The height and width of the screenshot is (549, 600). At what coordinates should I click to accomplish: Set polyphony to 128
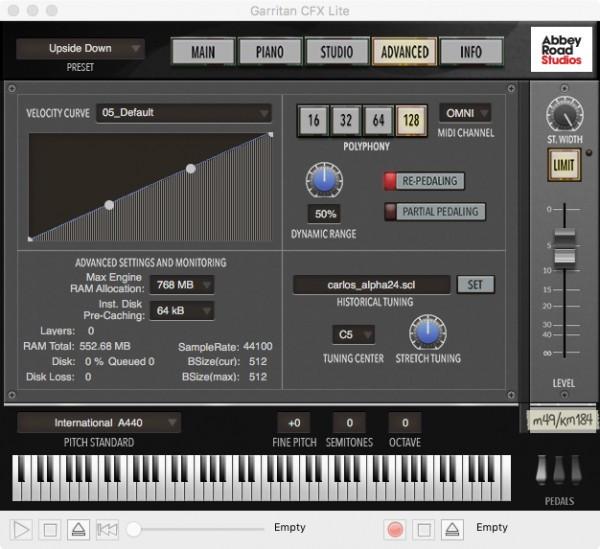(x=411, y=121)
